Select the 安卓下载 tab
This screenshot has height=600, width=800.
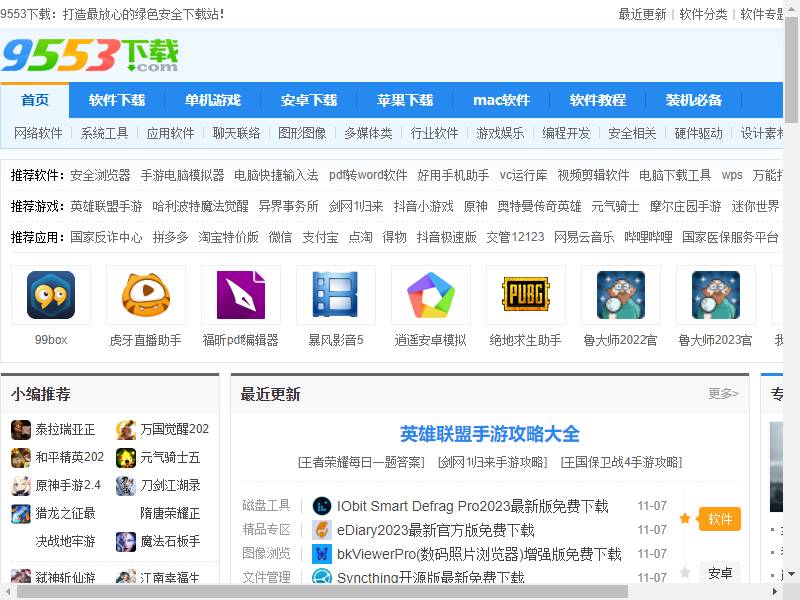309,100
